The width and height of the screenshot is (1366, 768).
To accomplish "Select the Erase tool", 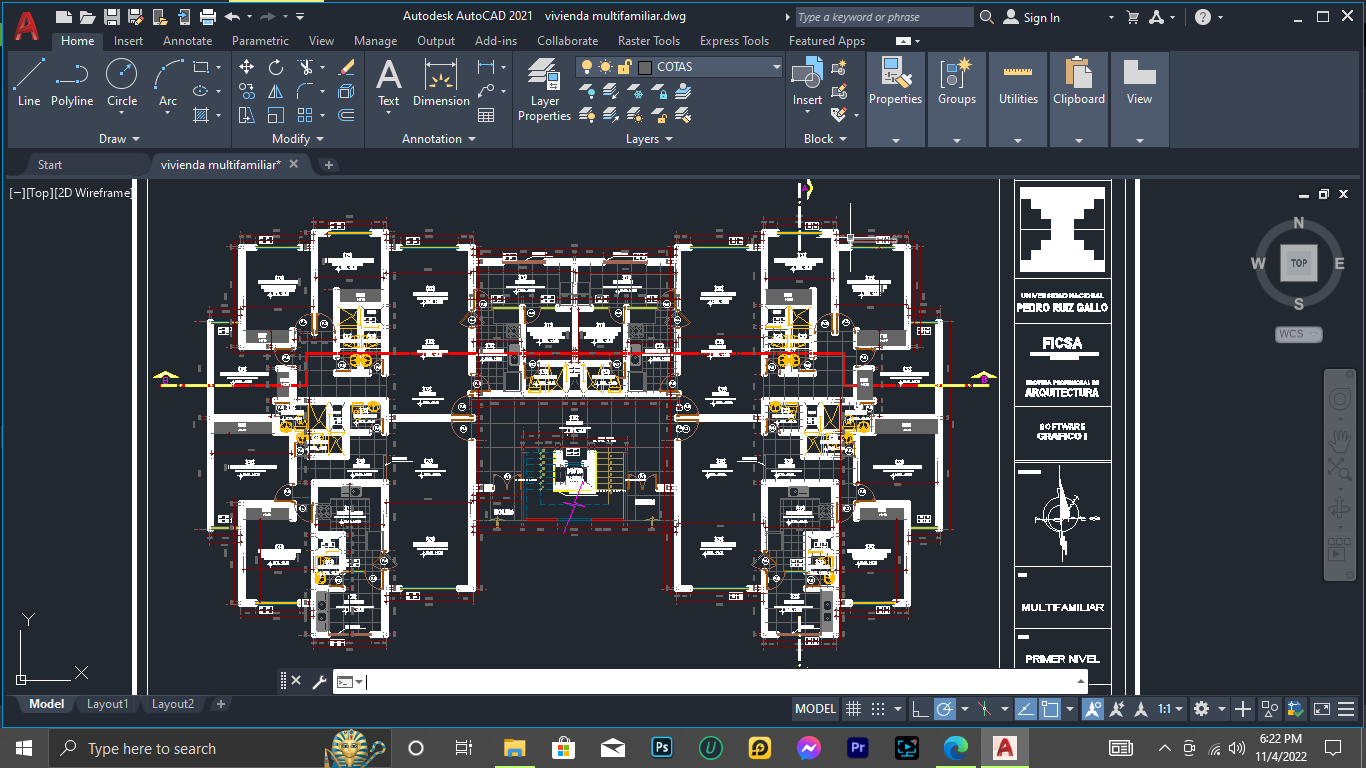I will [346, 67].
